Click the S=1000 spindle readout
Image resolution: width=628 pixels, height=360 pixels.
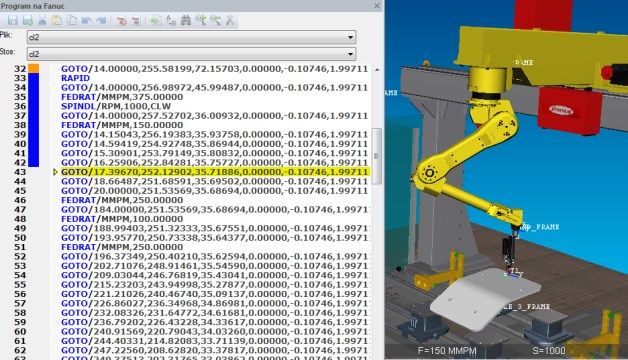549,351
